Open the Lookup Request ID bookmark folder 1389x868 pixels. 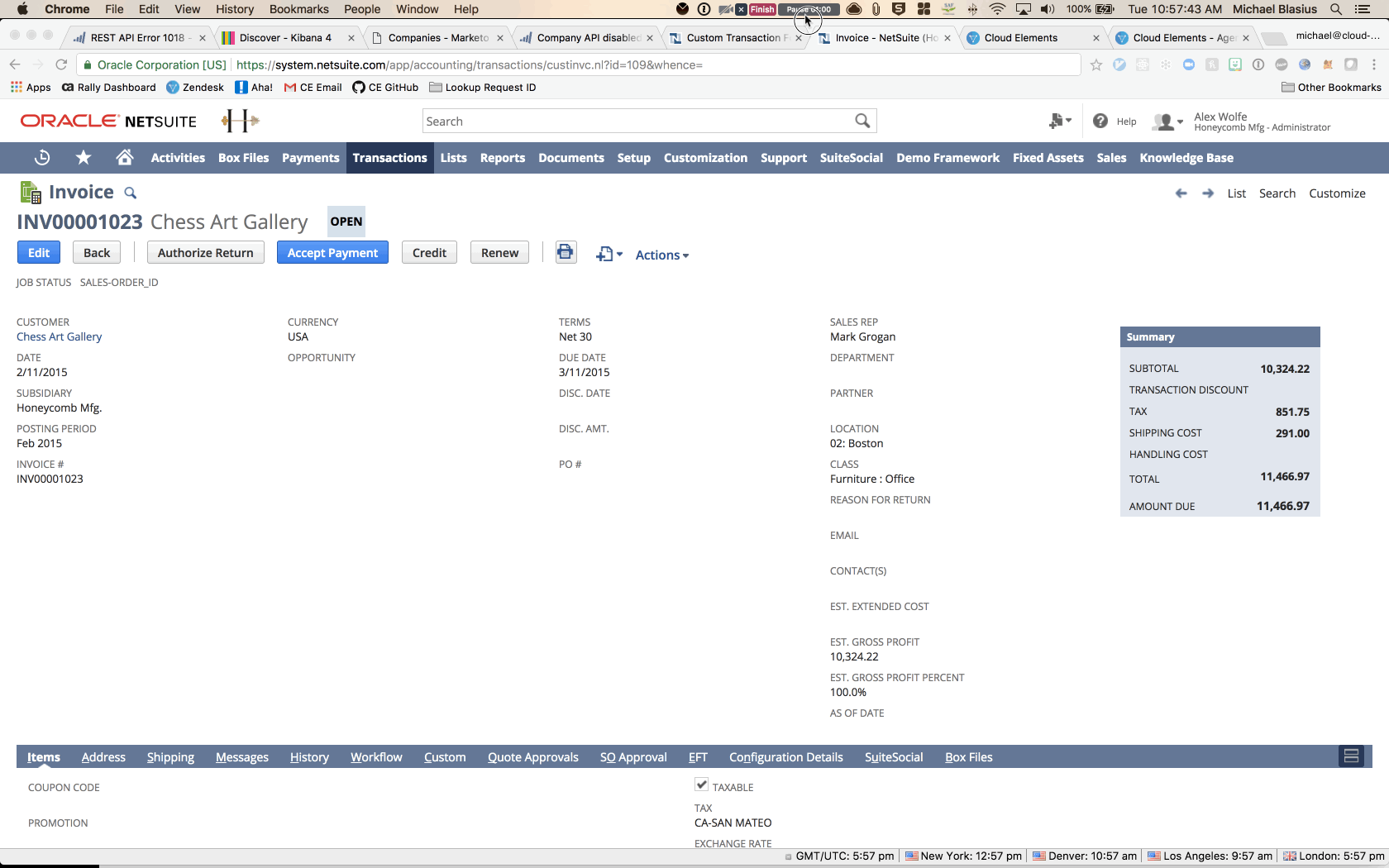pos(483,88)
